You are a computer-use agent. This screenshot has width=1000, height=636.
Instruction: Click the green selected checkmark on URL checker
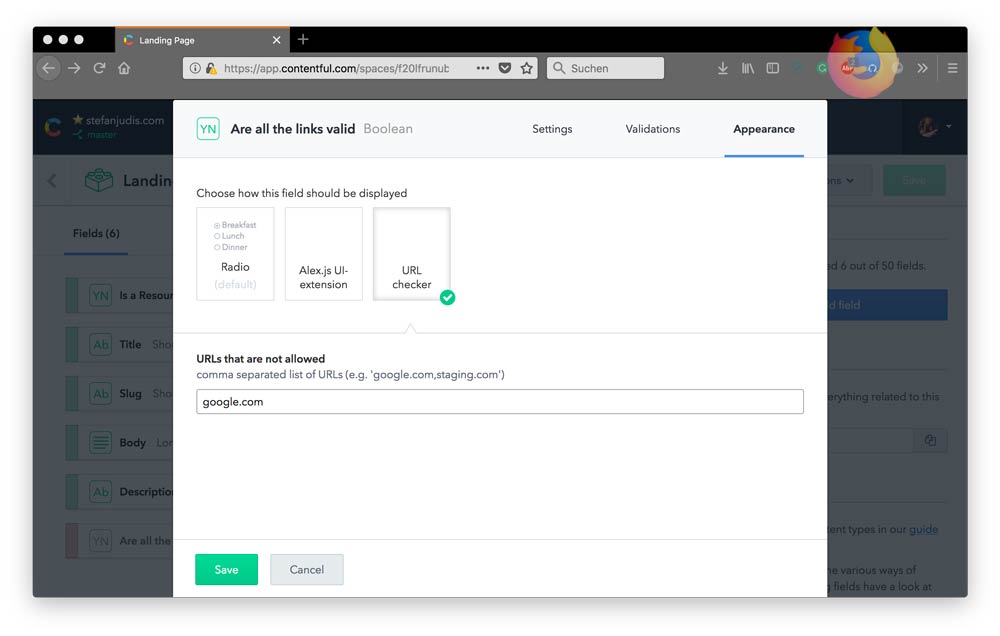tap(448, 297)
